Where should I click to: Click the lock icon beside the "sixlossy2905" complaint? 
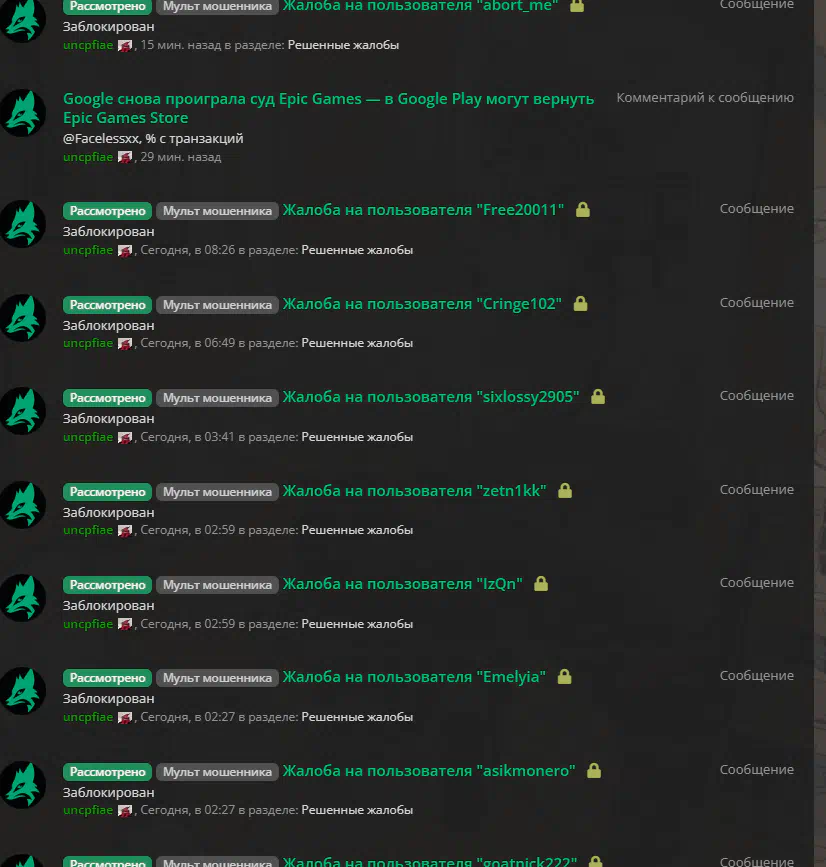(598, 396)
